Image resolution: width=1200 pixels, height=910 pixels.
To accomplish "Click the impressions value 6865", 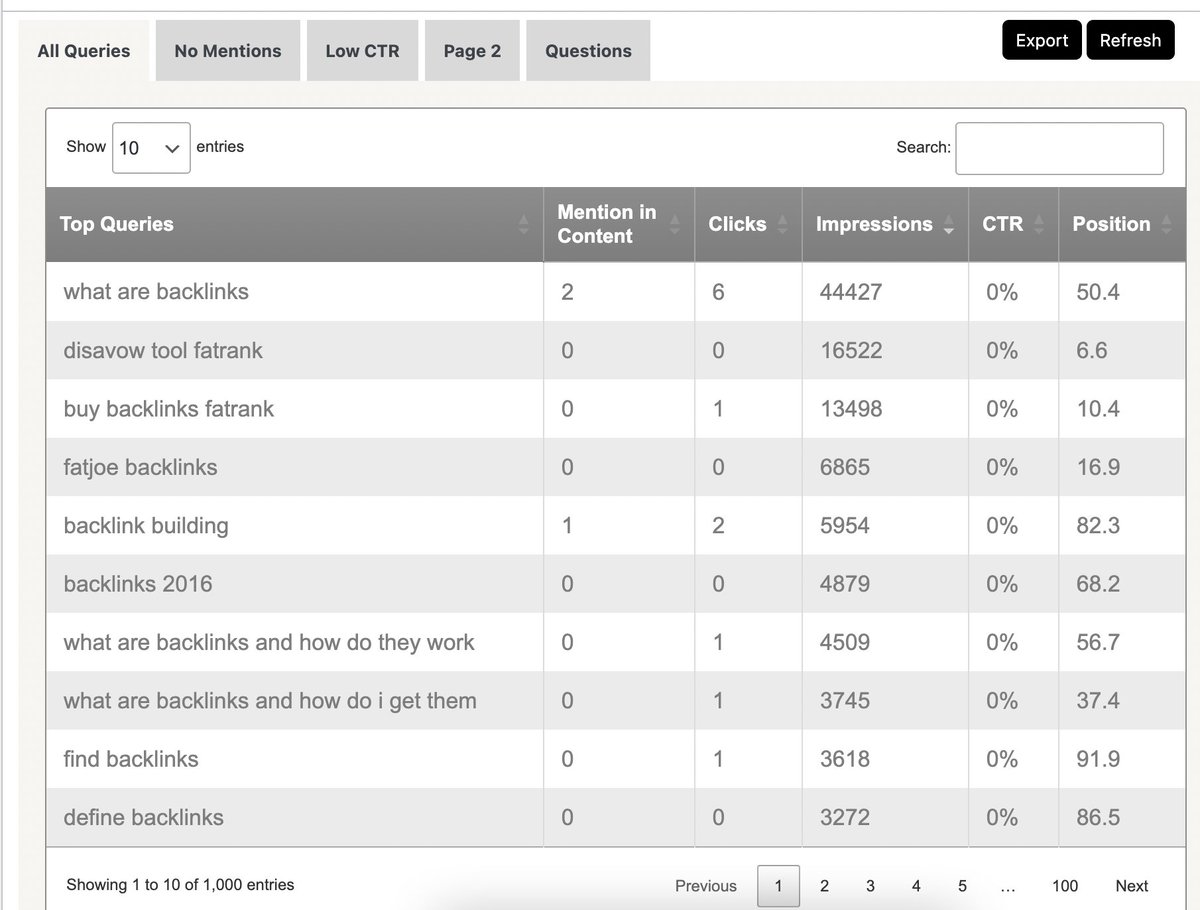I will pyautogui.click(x=845, y=467).
